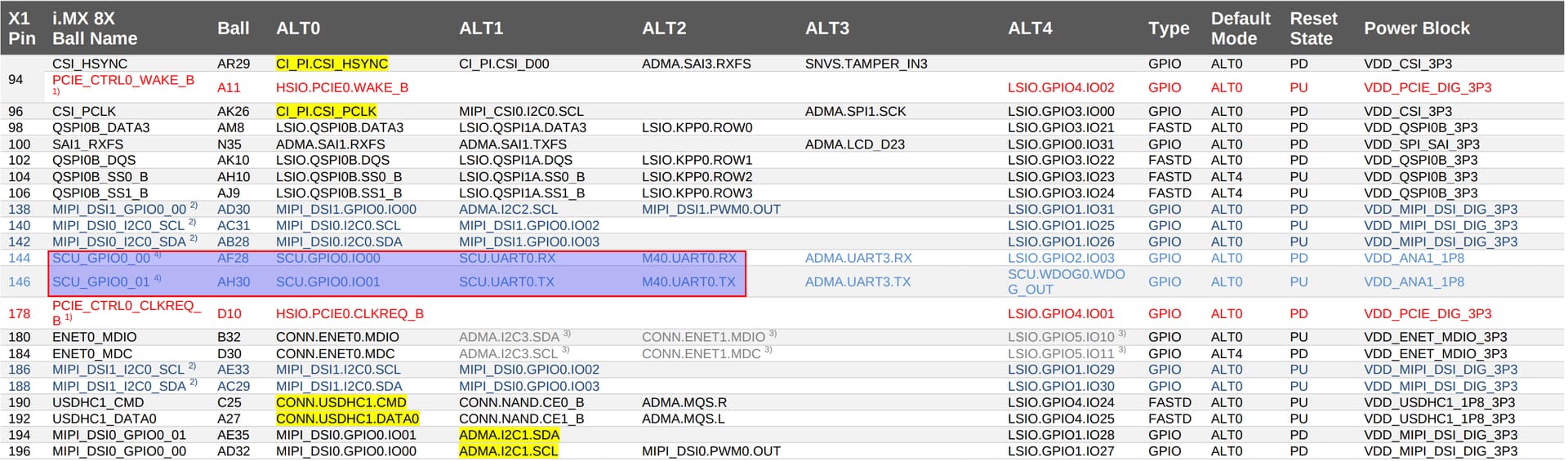Select the highlighted cell 'CI_PI.CSI_HSYNC'
The width and height of the screenshot is (1568, 461).
click(332, 64)
